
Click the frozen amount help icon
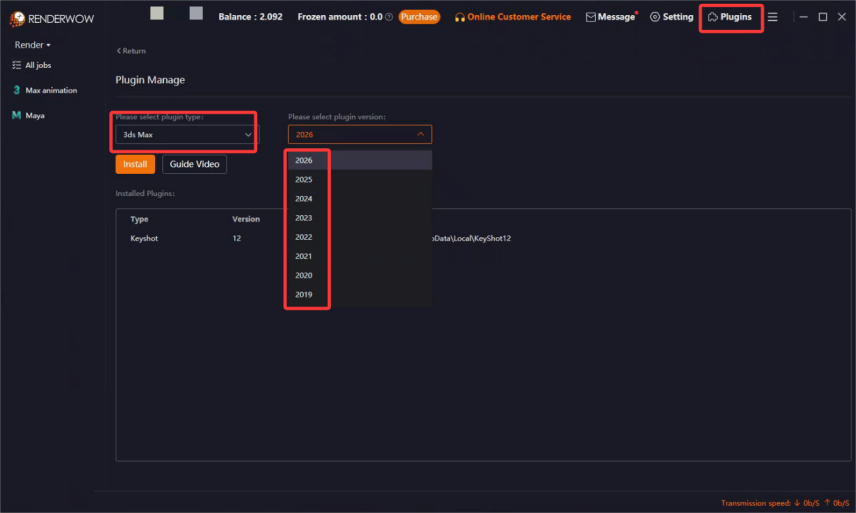tap(389, 17)
